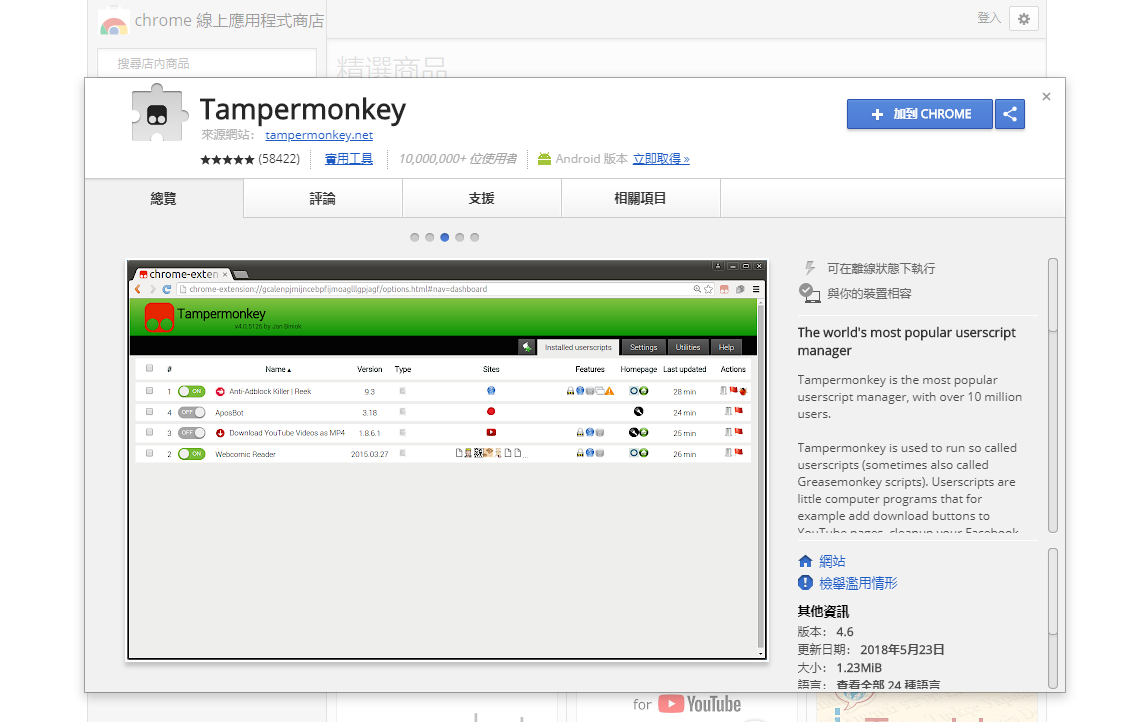This screenshot has width=1141, height=722.
Task: Click the Name column header in screenshot
Action: click(278, 370)
